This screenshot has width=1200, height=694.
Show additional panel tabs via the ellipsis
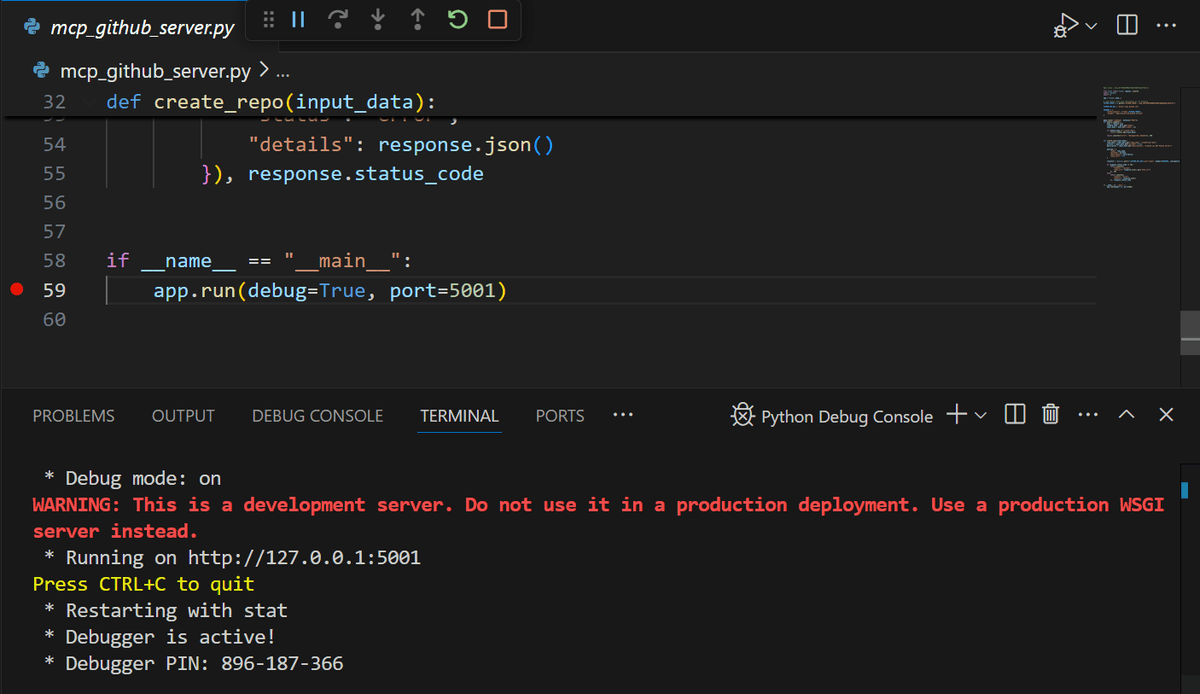pyautogui.click(x=623, y=415)
